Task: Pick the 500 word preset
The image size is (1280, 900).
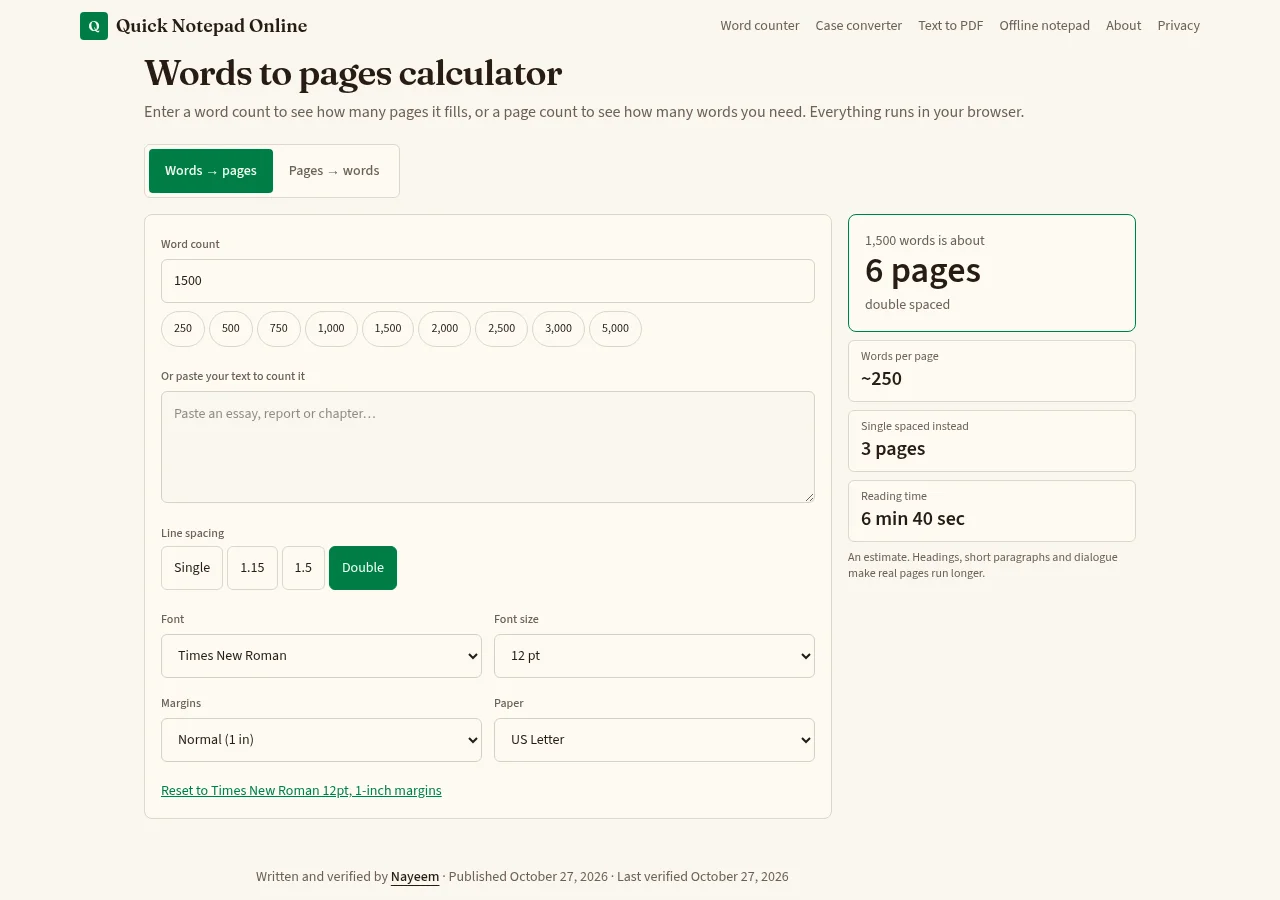Action: click(x=231, y=329)
